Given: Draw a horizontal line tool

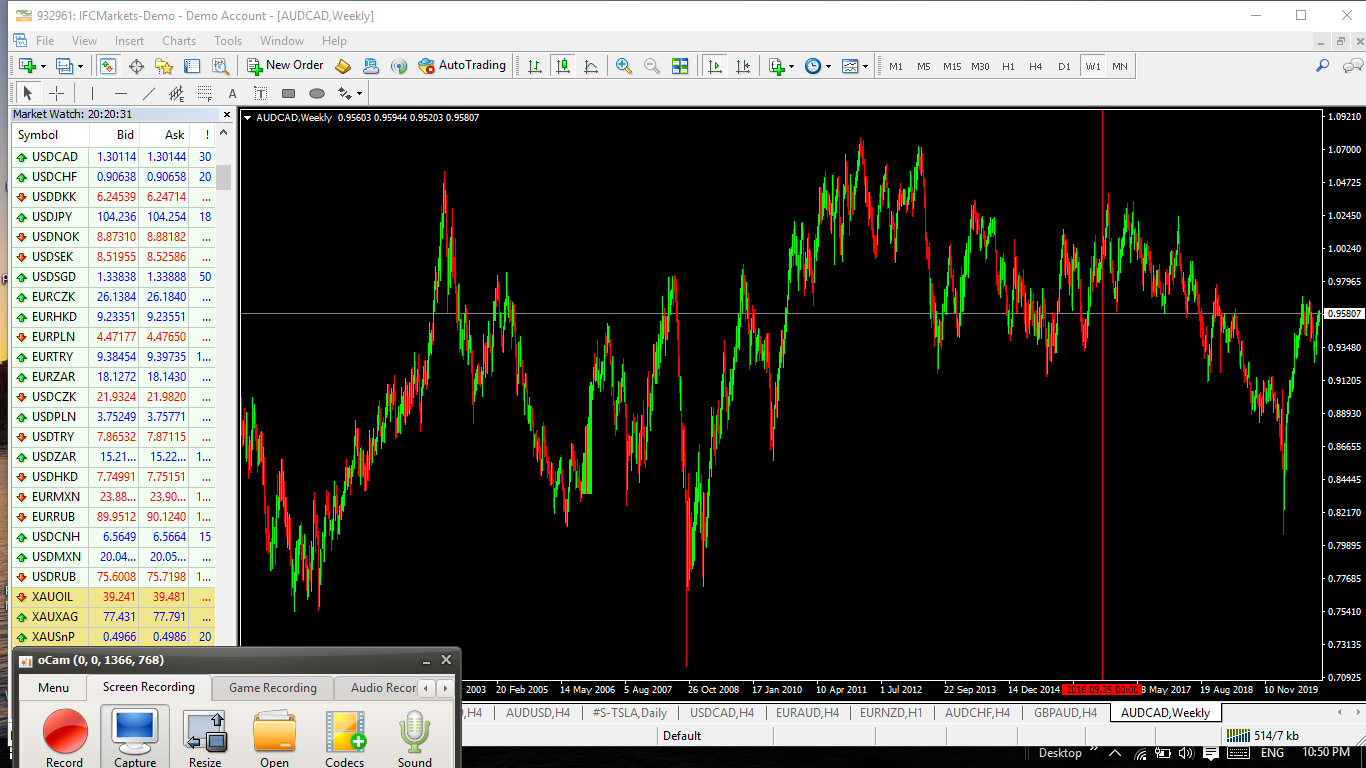Looking at the screenshot, I should point(120,93).
